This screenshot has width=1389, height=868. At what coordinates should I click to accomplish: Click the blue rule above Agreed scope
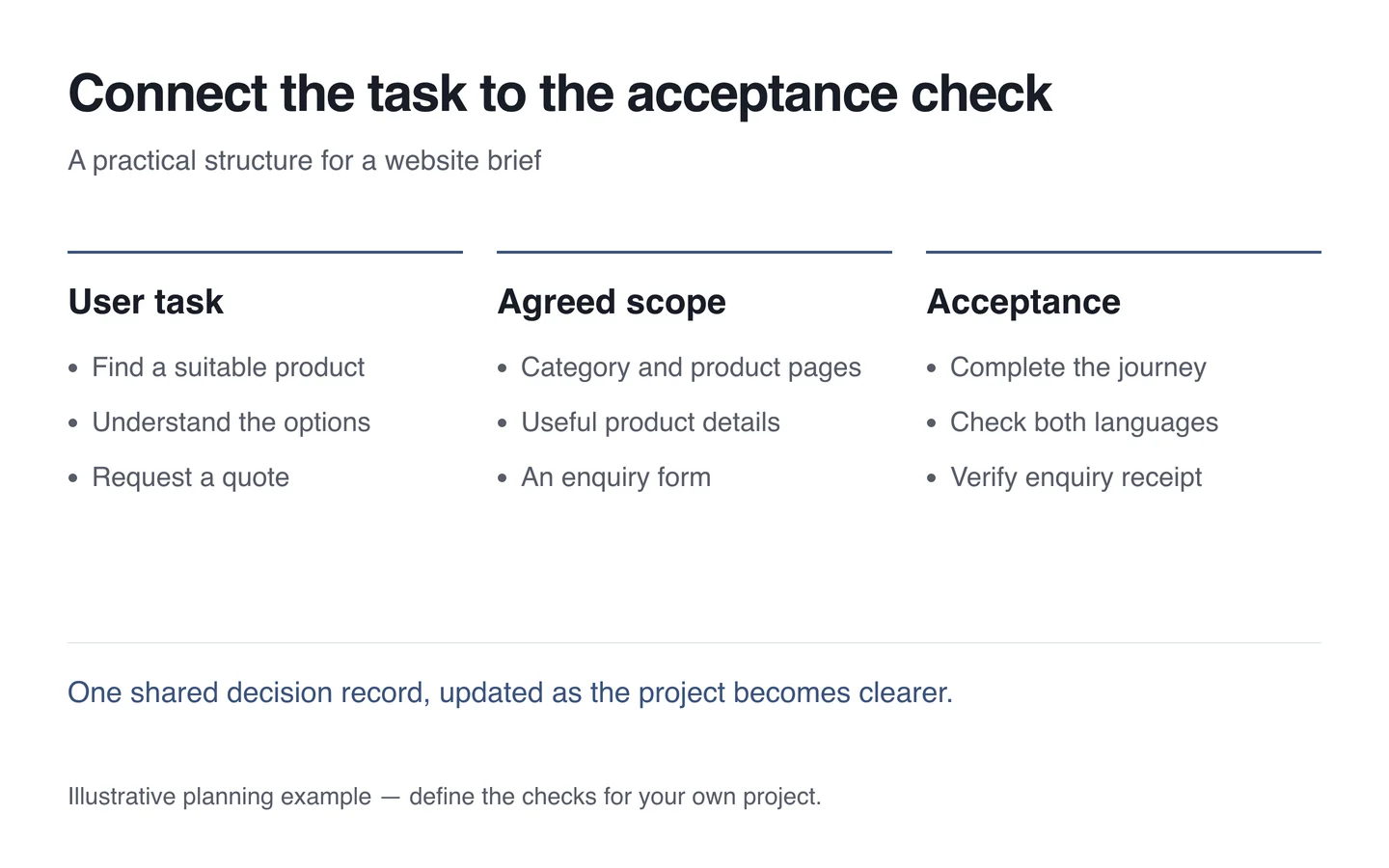pyautogui.click(x=694, y=252)
